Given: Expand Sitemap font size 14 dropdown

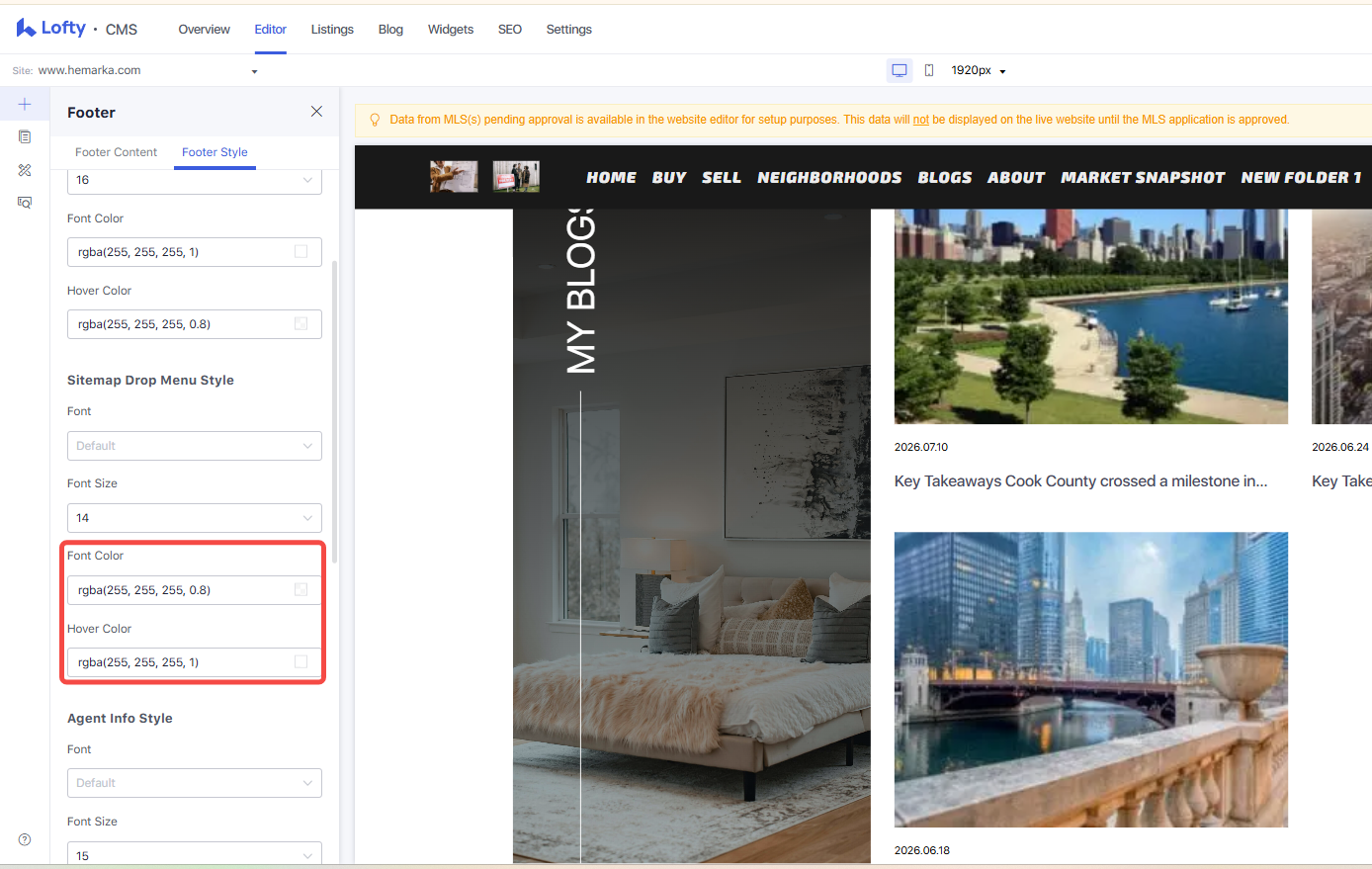Looking at the screenshot, I should (195, 518).
